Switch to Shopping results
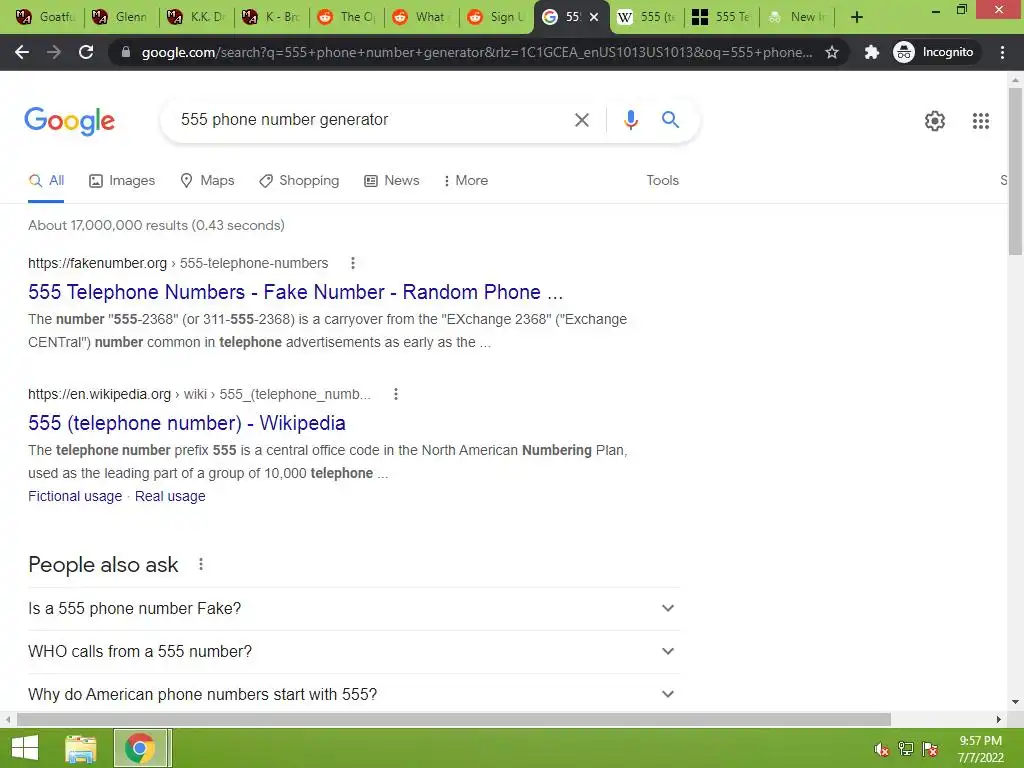Image resolution: width=1024 pixels, height=768 pixels. (x=299, y=181)
